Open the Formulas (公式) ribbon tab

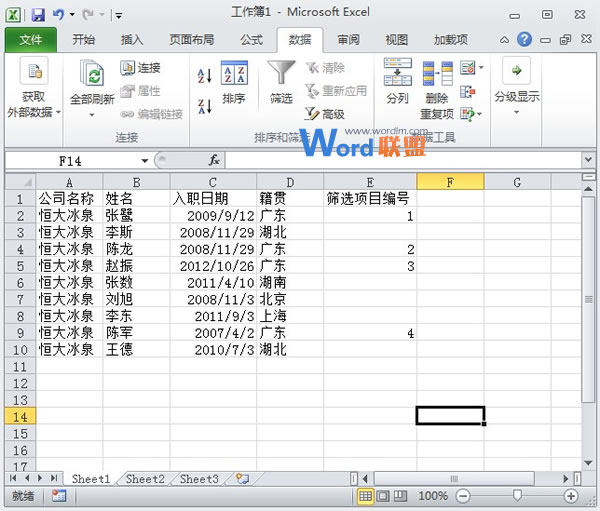(251, 40)
